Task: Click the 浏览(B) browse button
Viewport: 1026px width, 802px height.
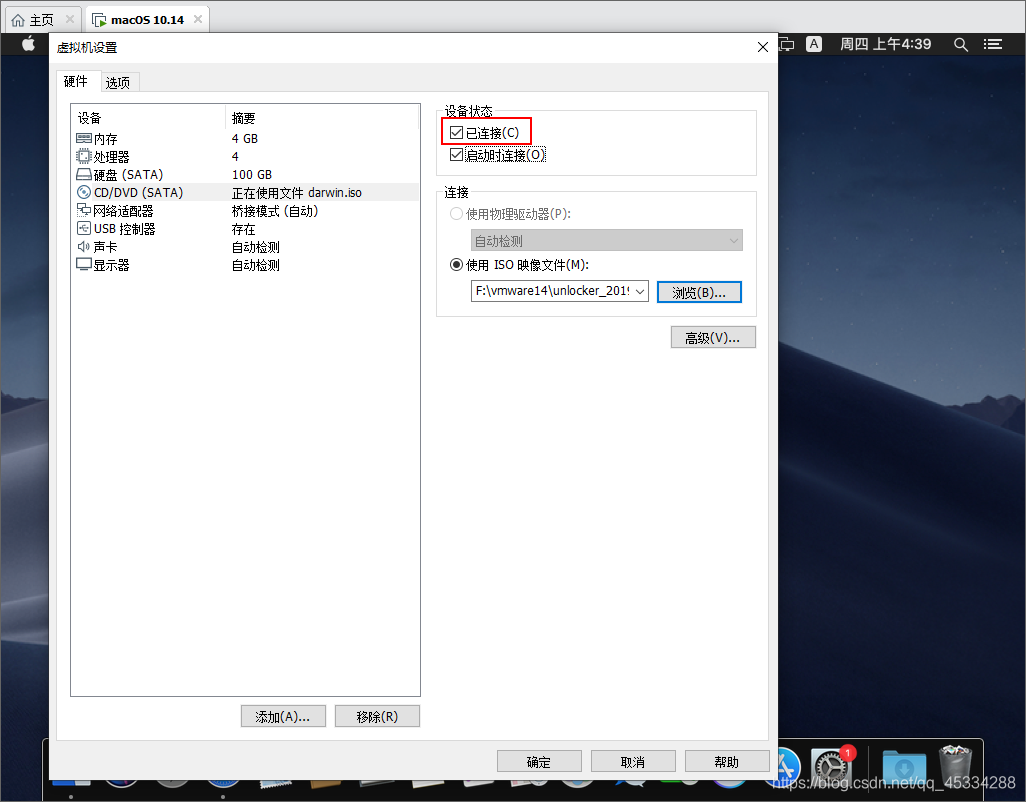Action: (x=698, y=291)
